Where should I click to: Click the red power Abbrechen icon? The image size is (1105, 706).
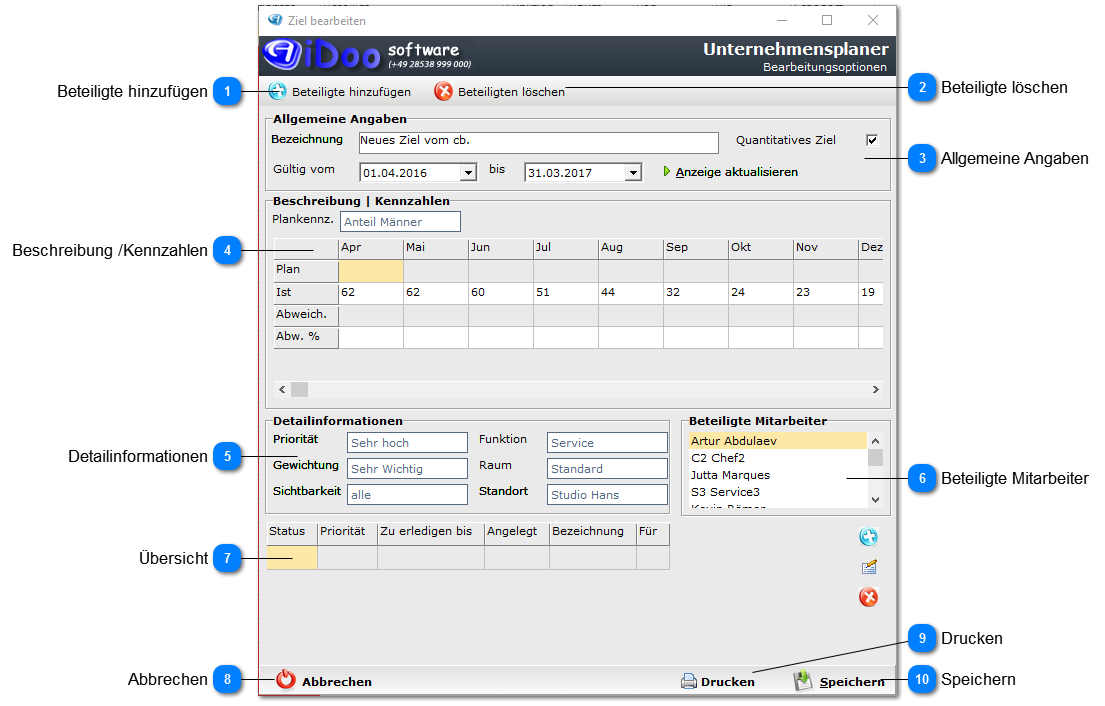(x=285, y=679)
